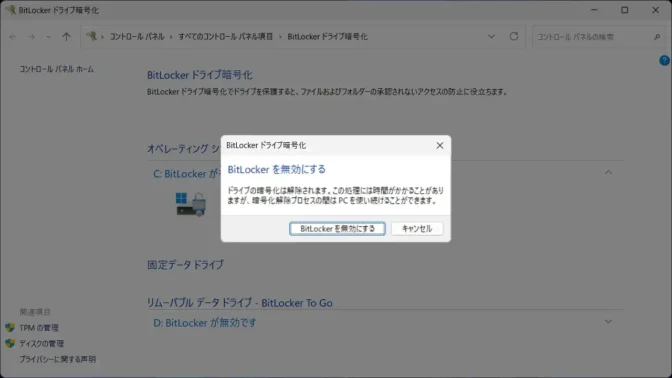Open help with the blue question icon
Screen dimensions: 672x378
click(x=665, y=60)
